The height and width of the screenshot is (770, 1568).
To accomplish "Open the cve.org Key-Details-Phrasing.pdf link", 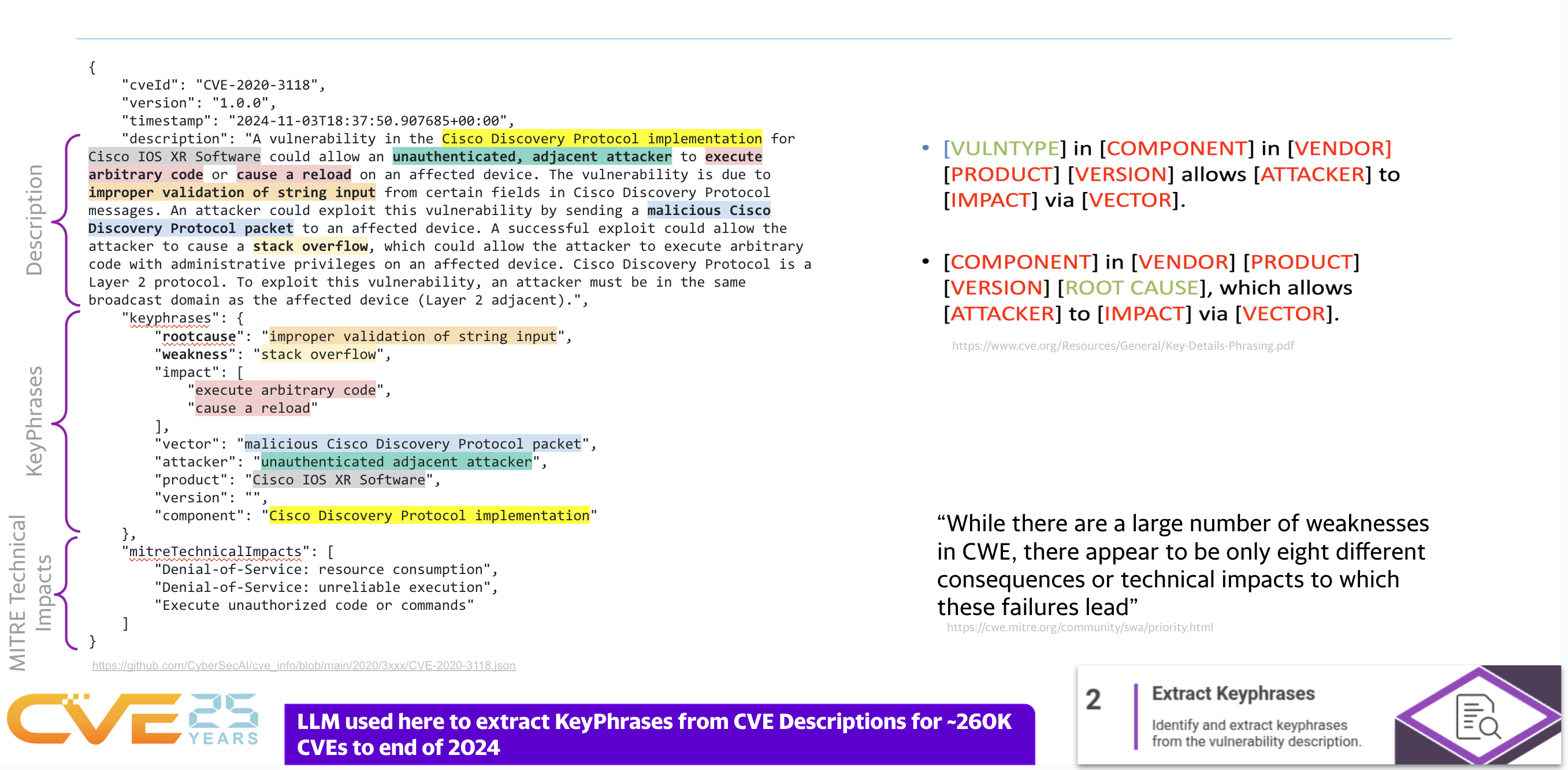I will pos(1123,346).
